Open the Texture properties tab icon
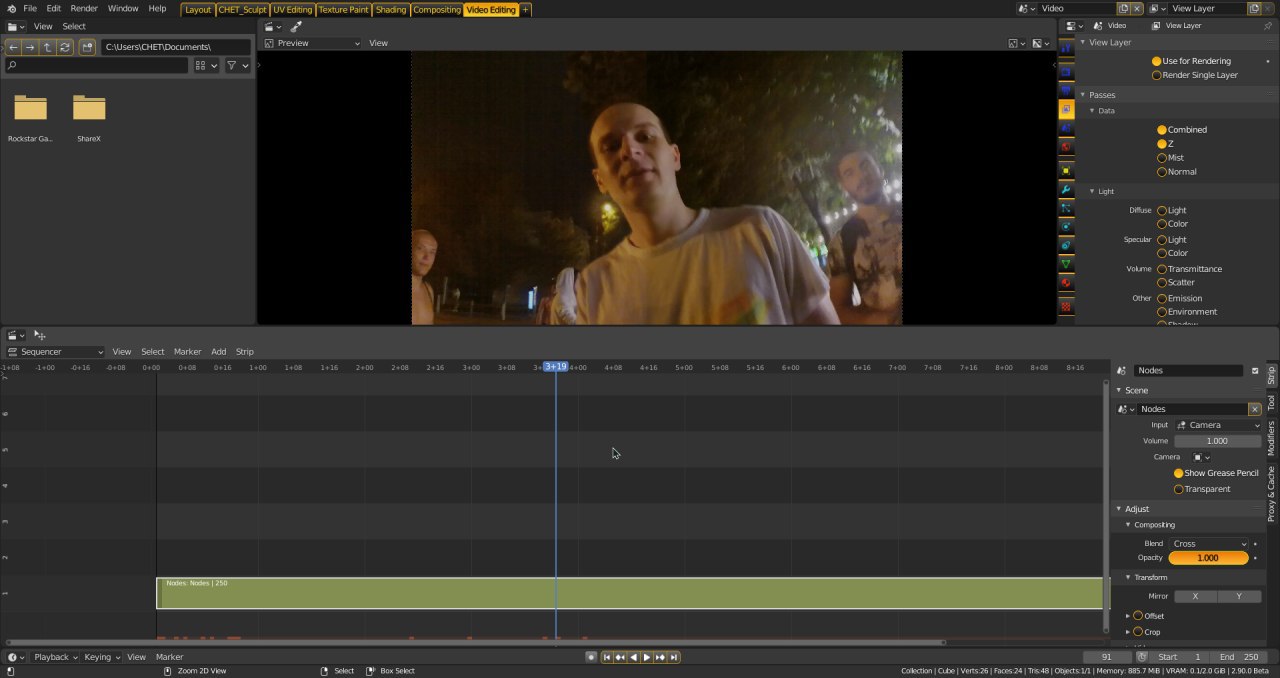The height and width of the screenshot is (678, 1280). tap(1066, 307)
